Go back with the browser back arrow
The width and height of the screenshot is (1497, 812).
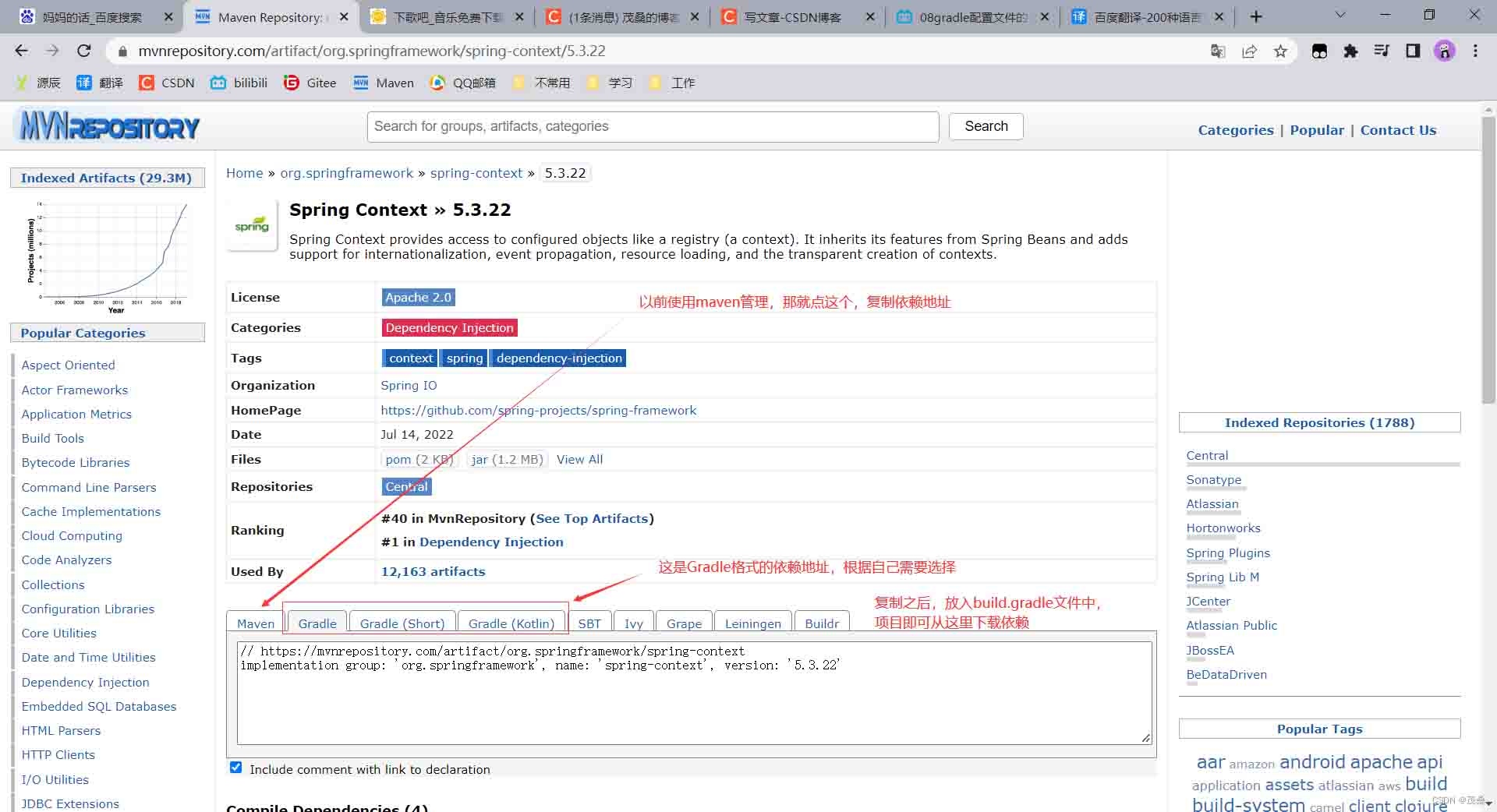tap(22, 51)
